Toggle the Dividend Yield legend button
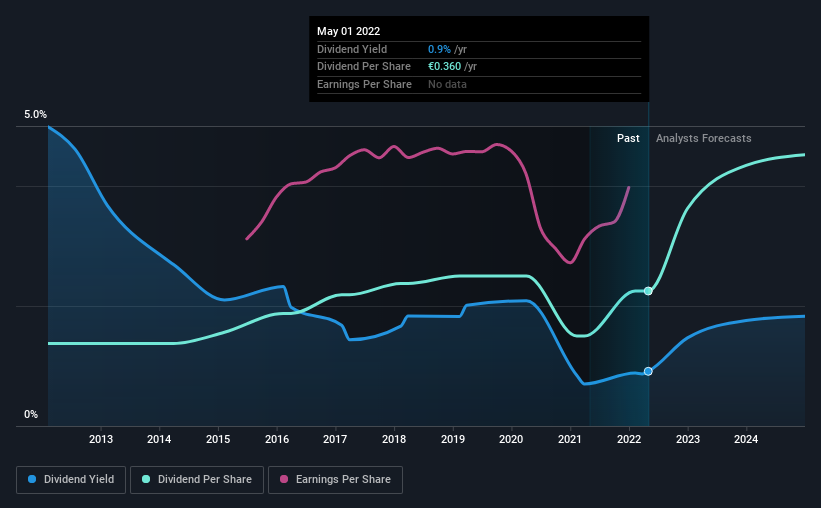The height and width of the screenshot is (508, 821). click(70, 480)
